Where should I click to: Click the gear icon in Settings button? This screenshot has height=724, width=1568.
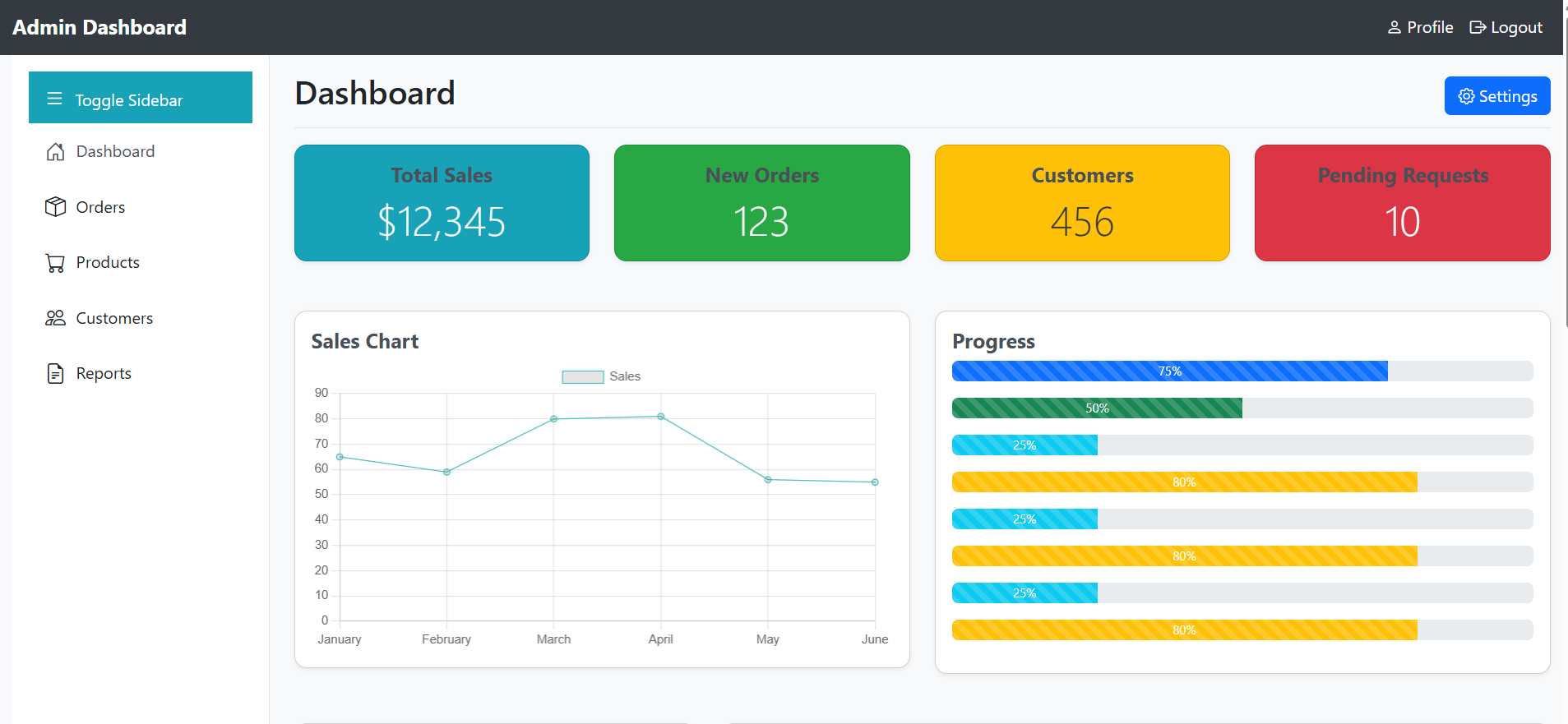[1466, 96]
